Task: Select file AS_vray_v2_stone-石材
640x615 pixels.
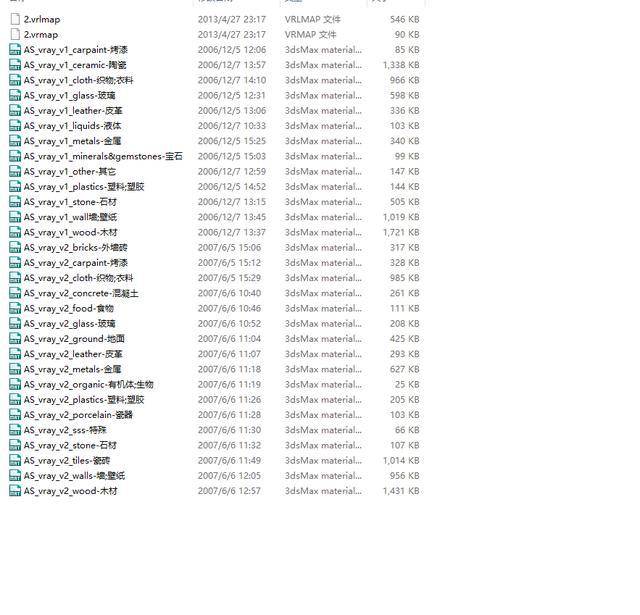Action: click(x=70, y=445)
